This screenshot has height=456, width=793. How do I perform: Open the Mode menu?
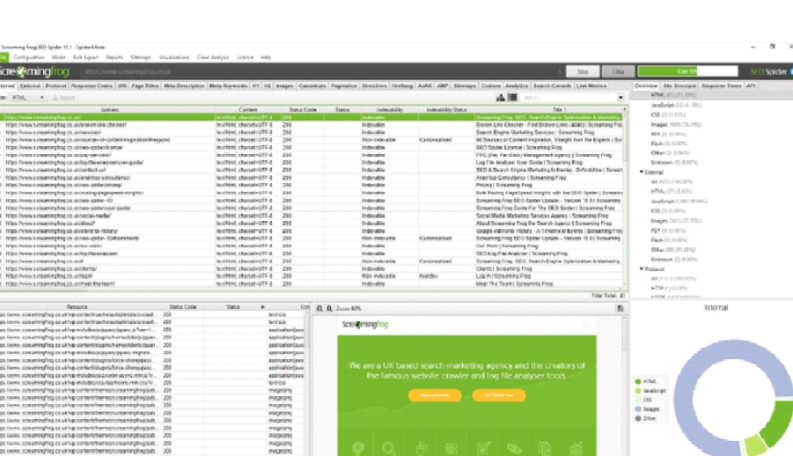(58, 57)
